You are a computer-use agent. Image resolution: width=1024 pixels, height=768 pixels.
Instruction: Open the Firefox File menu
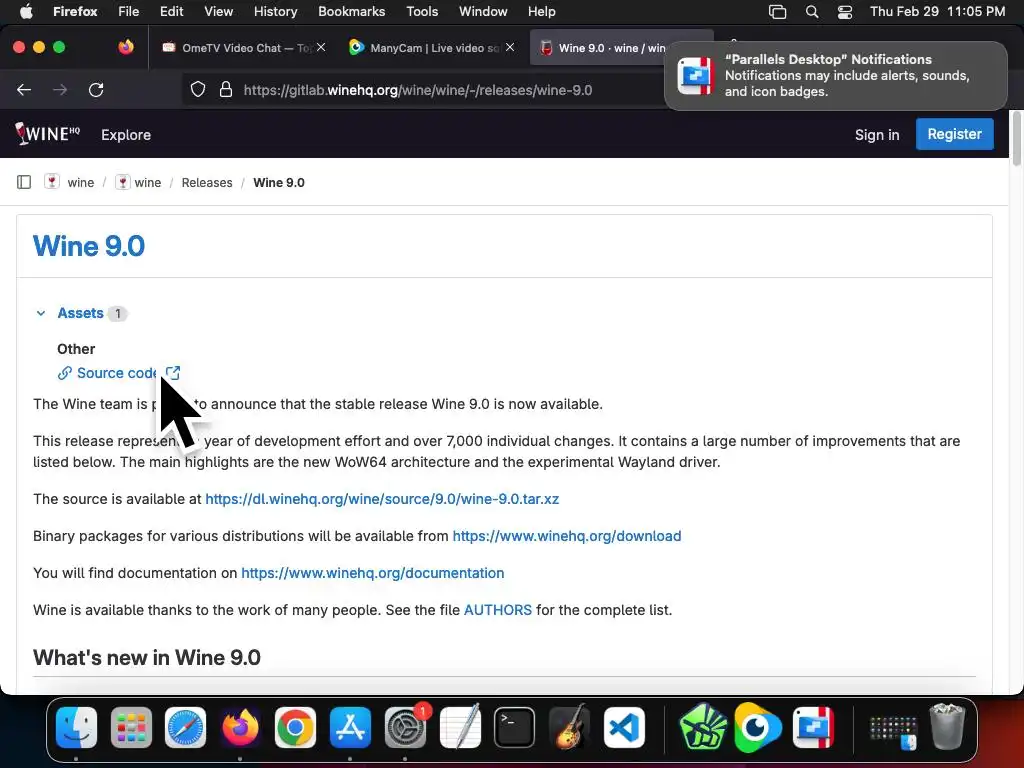point(129,11)
